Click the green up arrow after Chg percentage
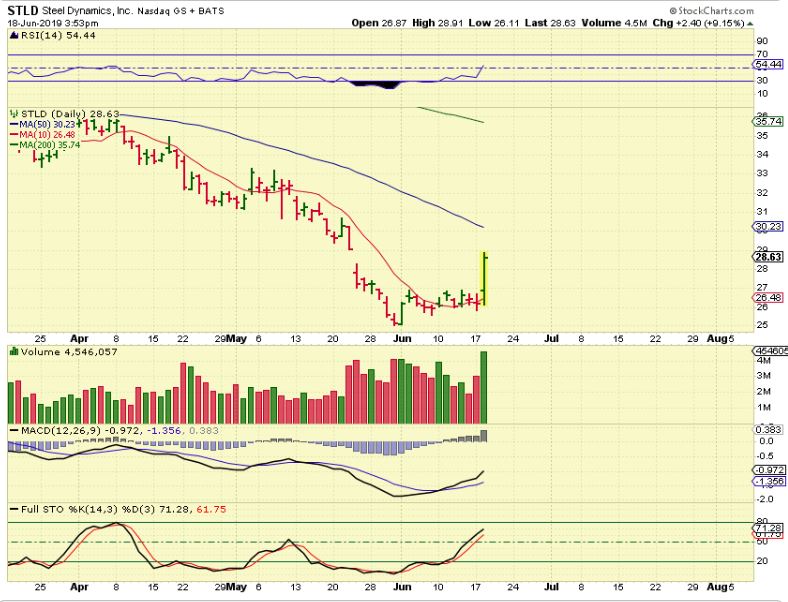 pos(750,23)
